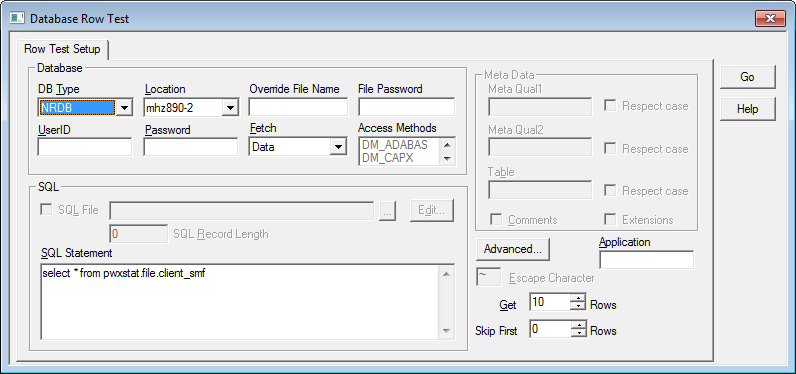Click the Go button
Viewport: 796px width, 374px height.
(747, 77)
